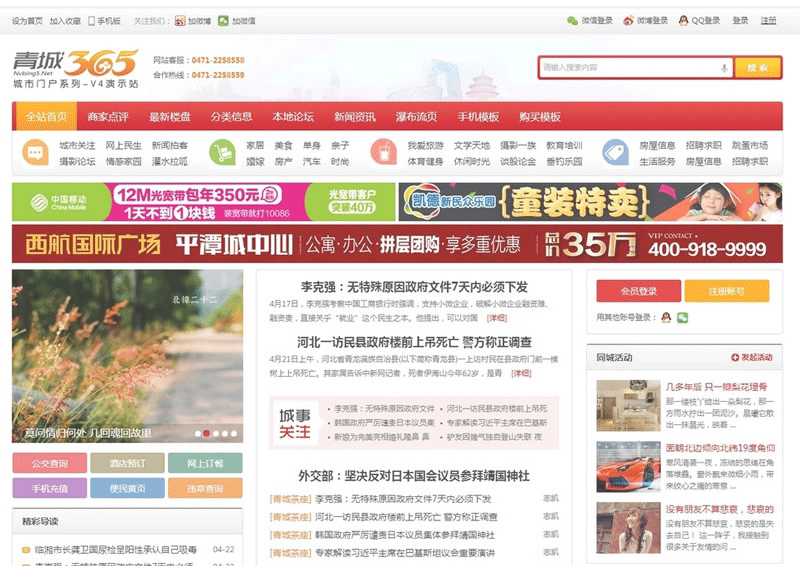Click green WeChat icon under member login
Image resolution: width=800 pixels, height=566 pixels.
682,317
